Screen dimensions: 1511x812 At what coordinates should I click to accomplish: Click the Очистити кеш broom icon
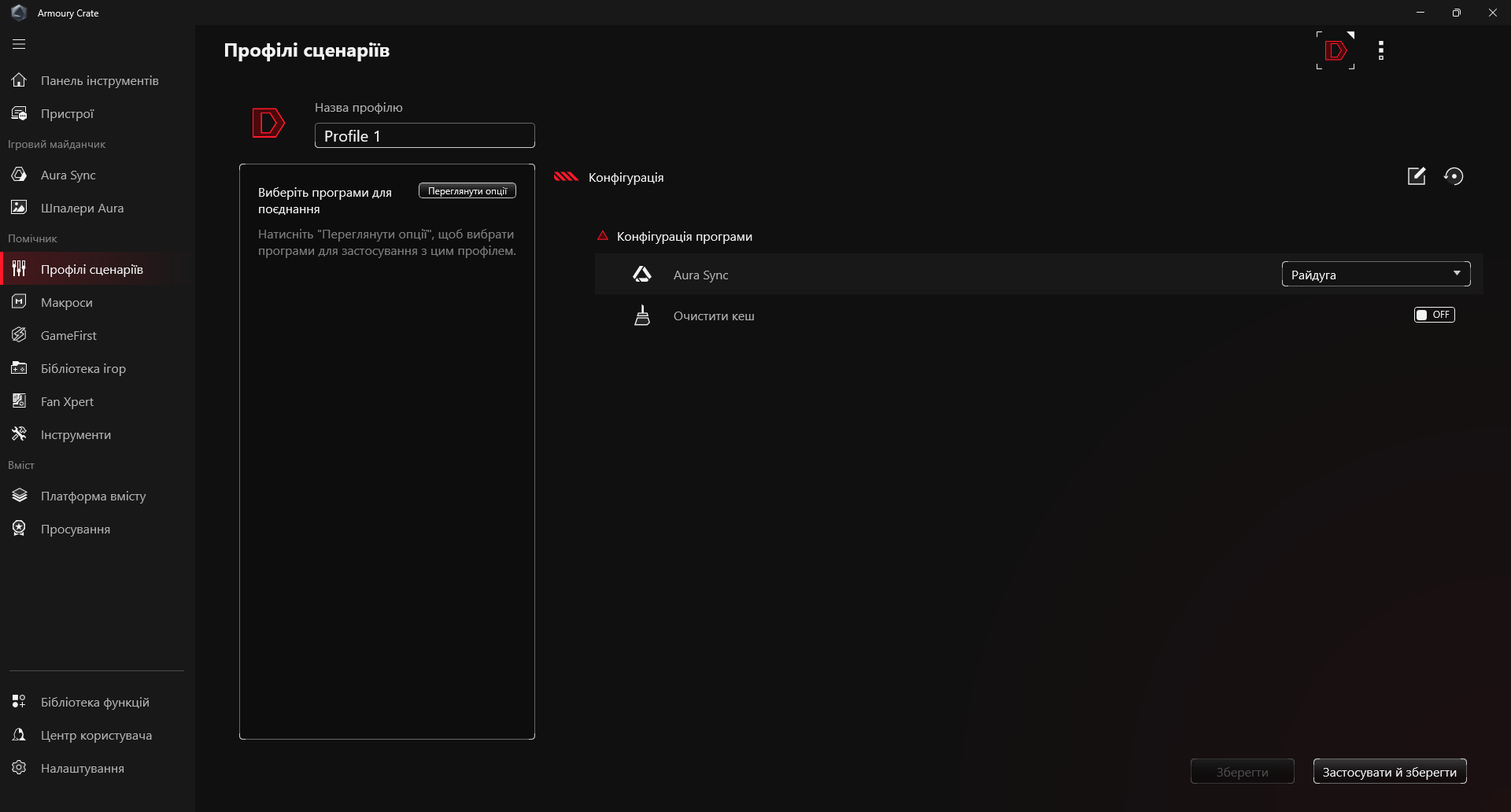pyautogui.click(x=642, y=316)
